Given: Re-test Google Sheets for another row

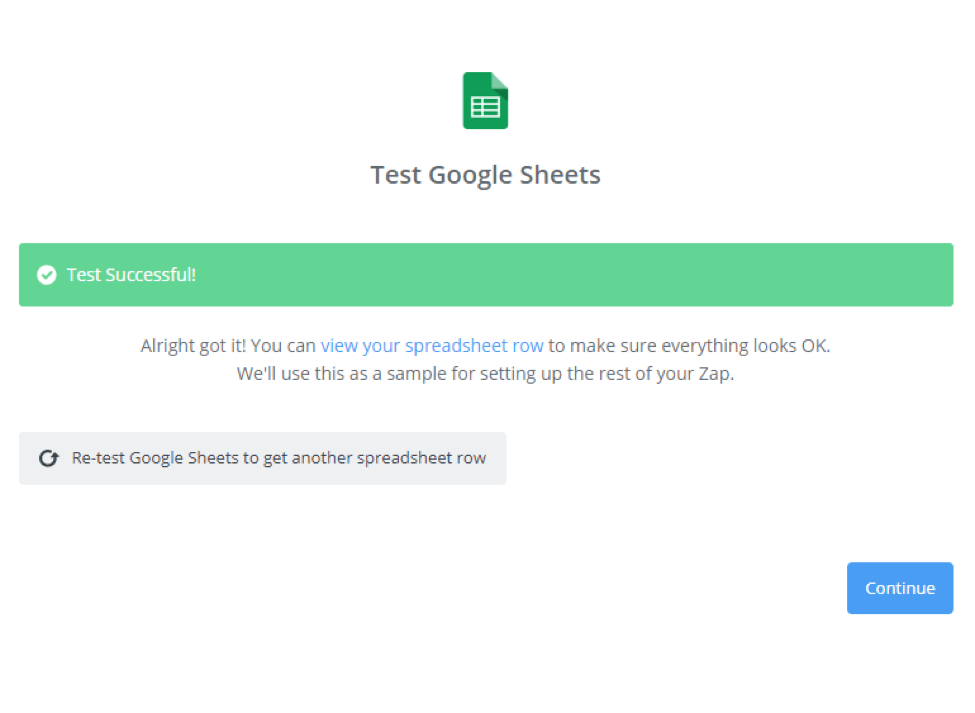Looking at the screenshot, I should [262, 458].
